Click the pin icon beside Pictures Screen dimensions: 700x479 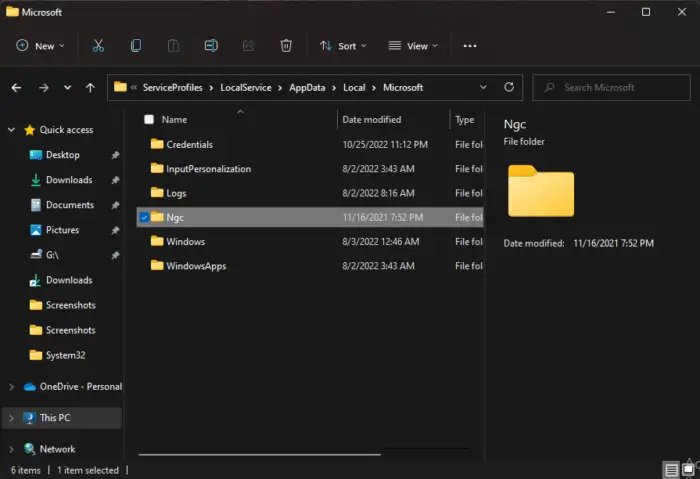pos(115,230)
